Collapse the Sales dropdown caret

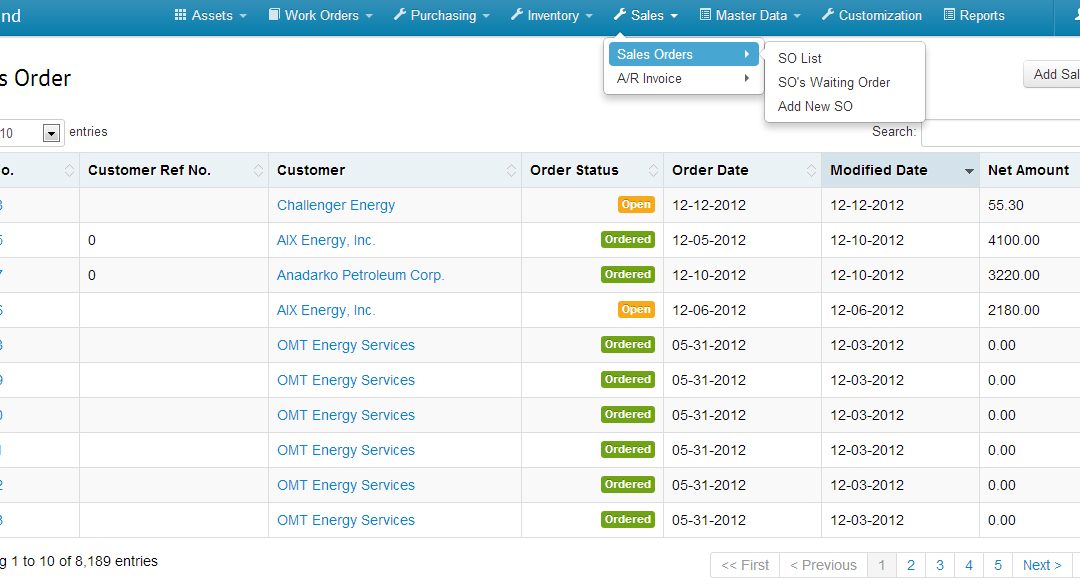tap(674, 16)
